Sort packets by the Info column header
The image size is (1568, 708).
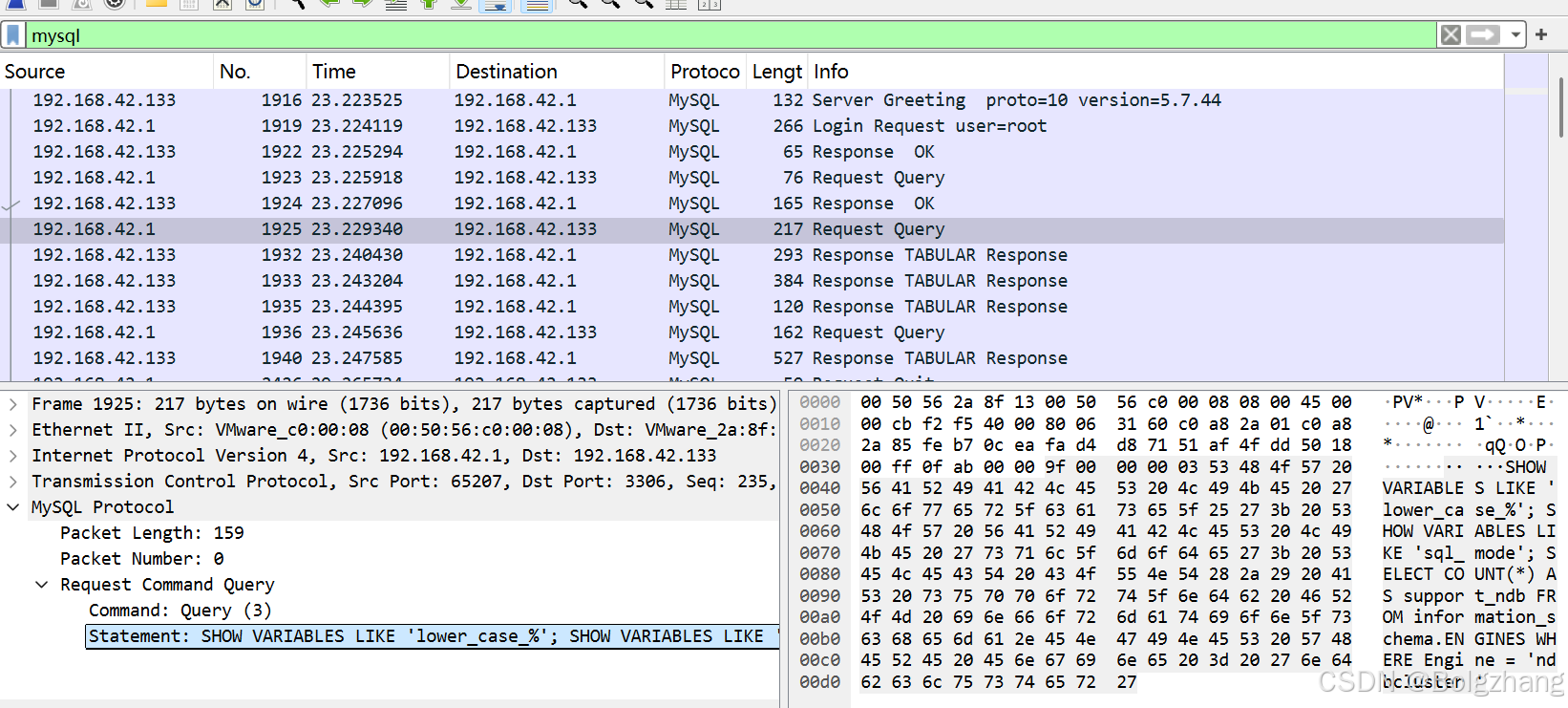point(1155,72)
